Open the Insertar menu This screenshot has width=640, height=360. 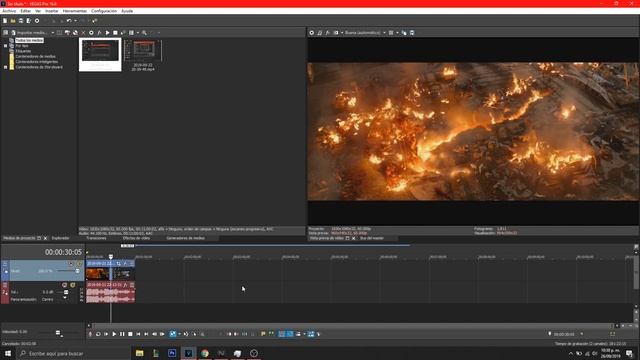51,11
